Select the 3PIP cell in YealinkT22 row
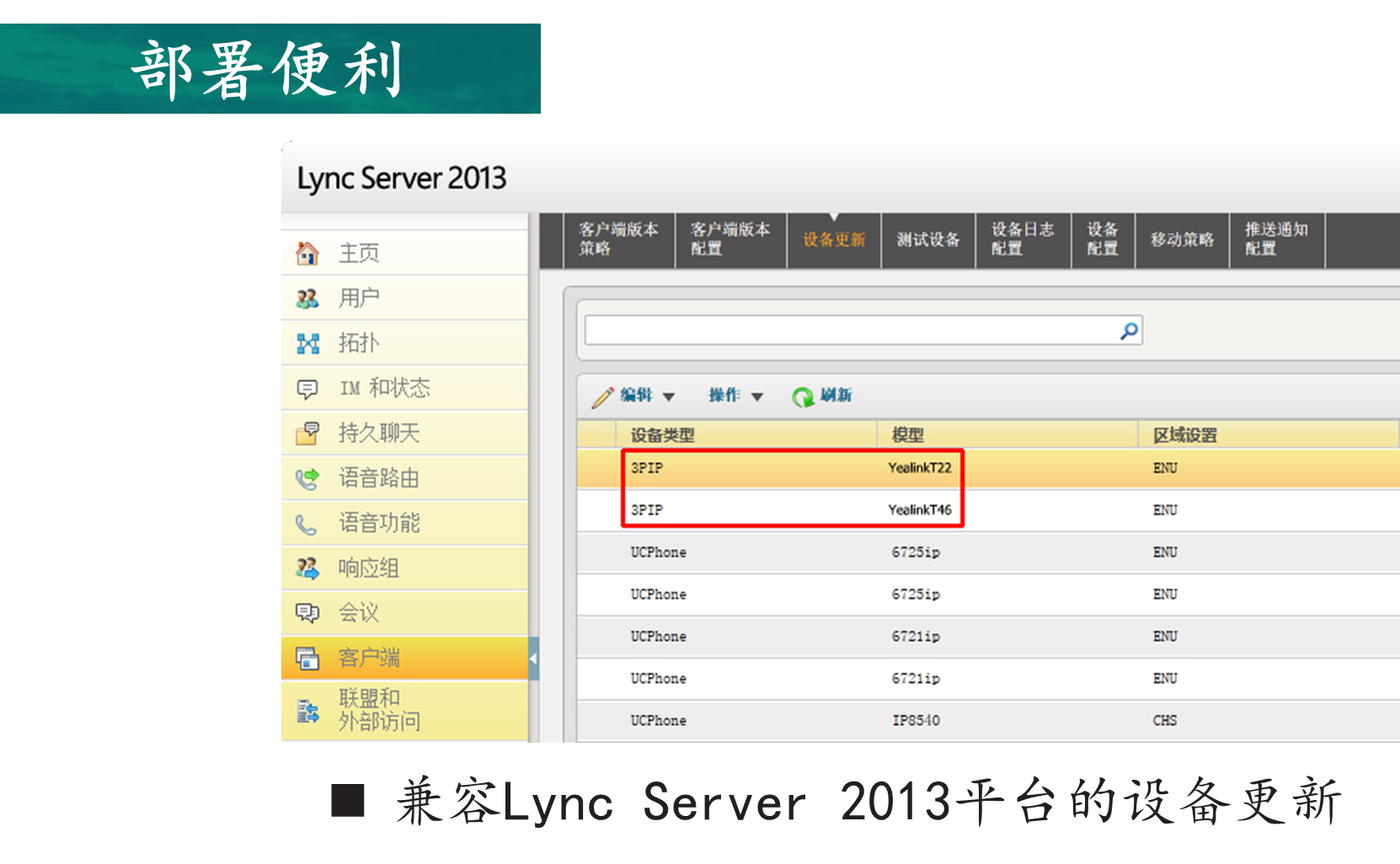The width and height of the screenshot is (1400, 864). (x=647, y=468)
